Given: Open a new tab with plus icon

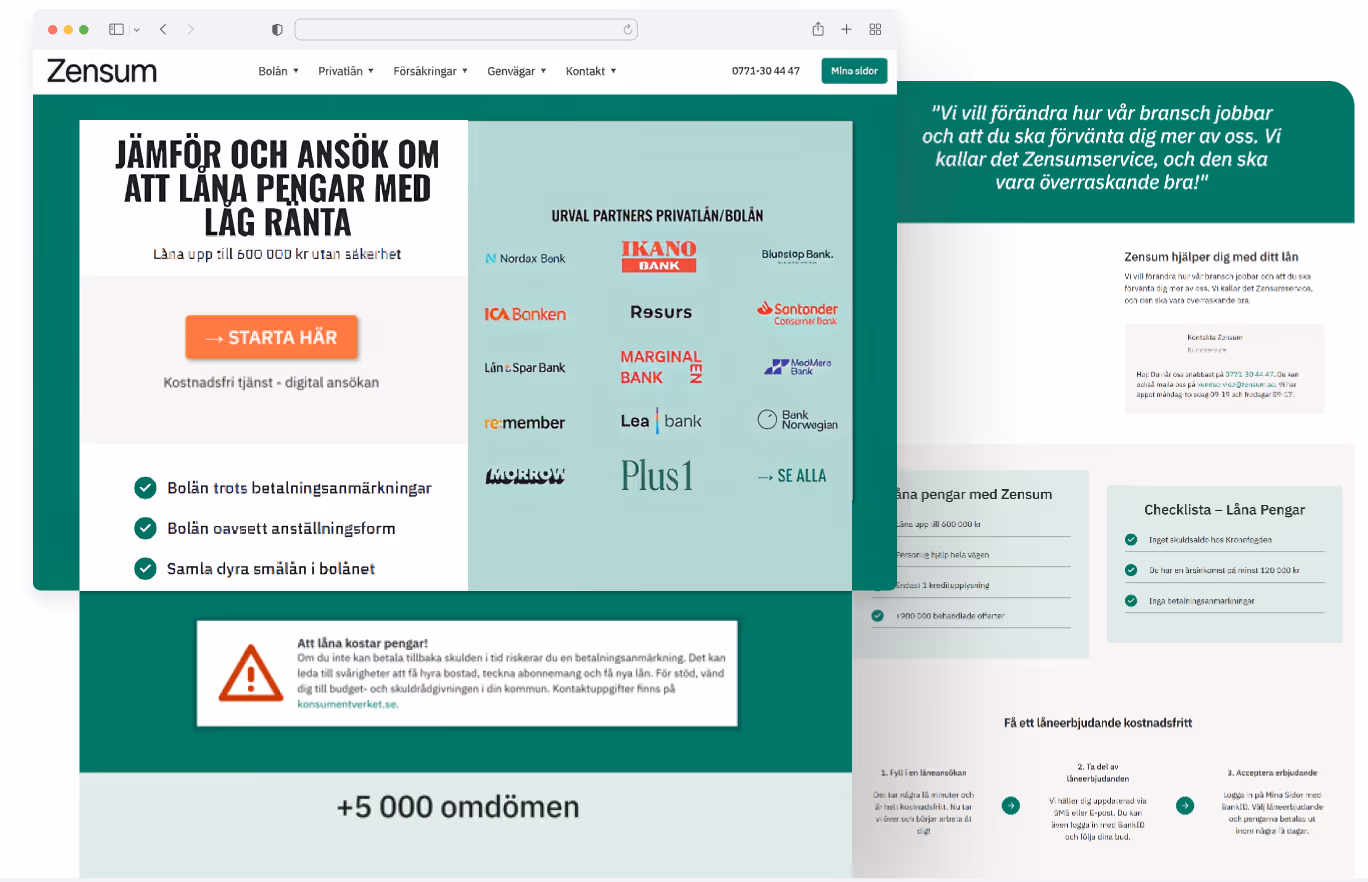Looking at the screenshot, I should pyautogui.click(x=846, y=30).
